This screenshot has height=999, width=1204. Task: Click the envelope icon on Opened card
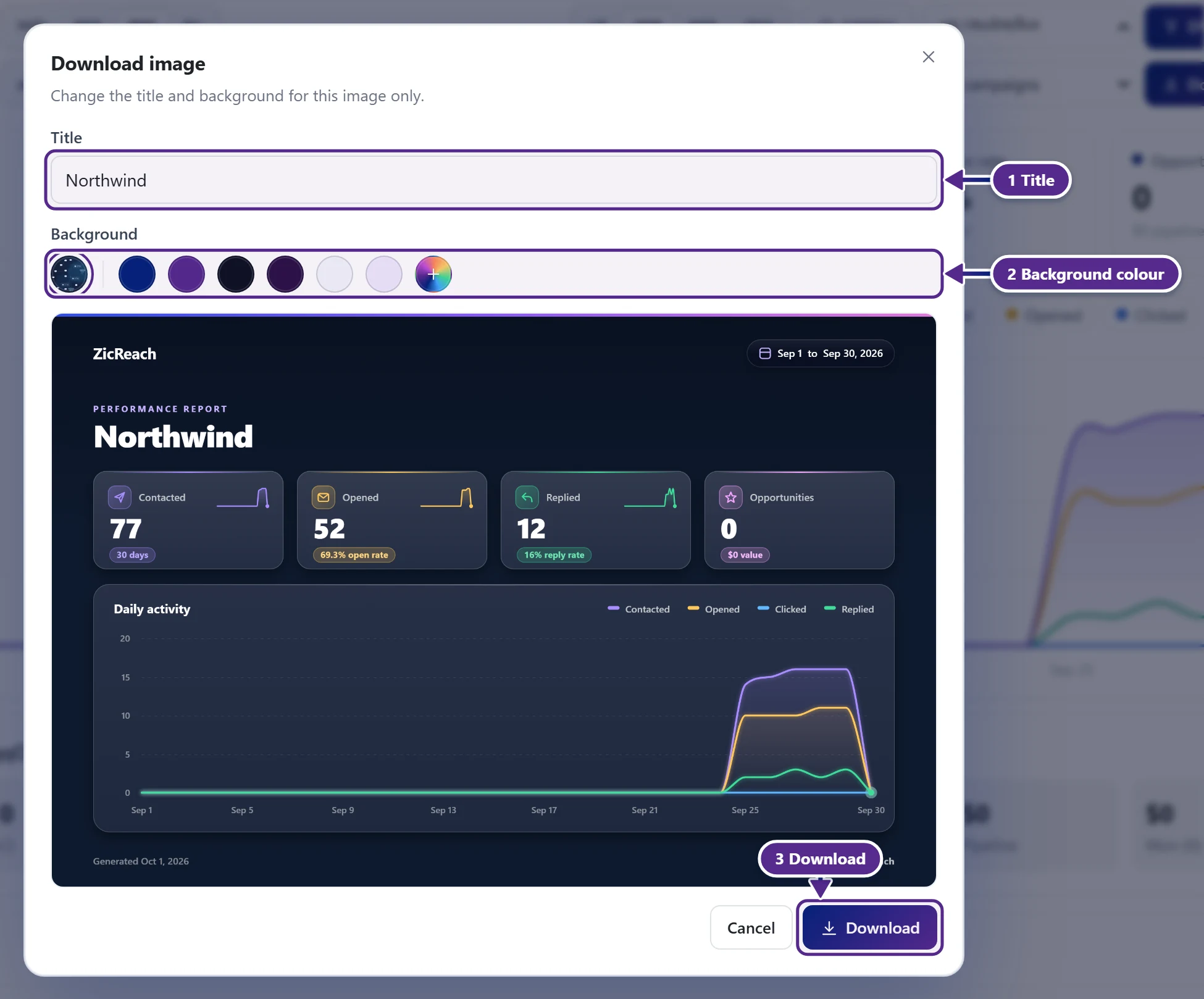click(324, 497)
